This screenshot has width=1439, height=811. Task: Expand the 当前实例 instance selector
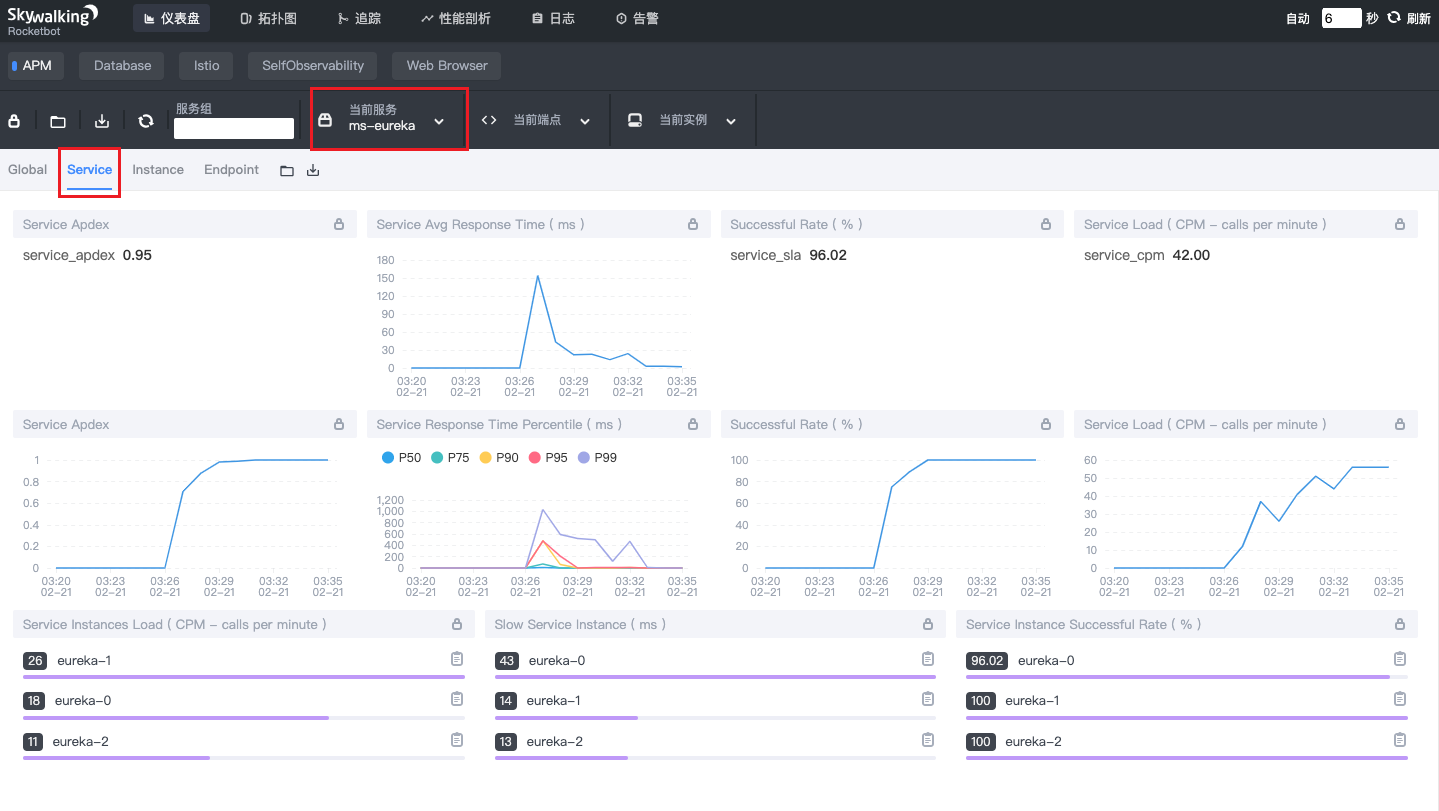point(682,120)
